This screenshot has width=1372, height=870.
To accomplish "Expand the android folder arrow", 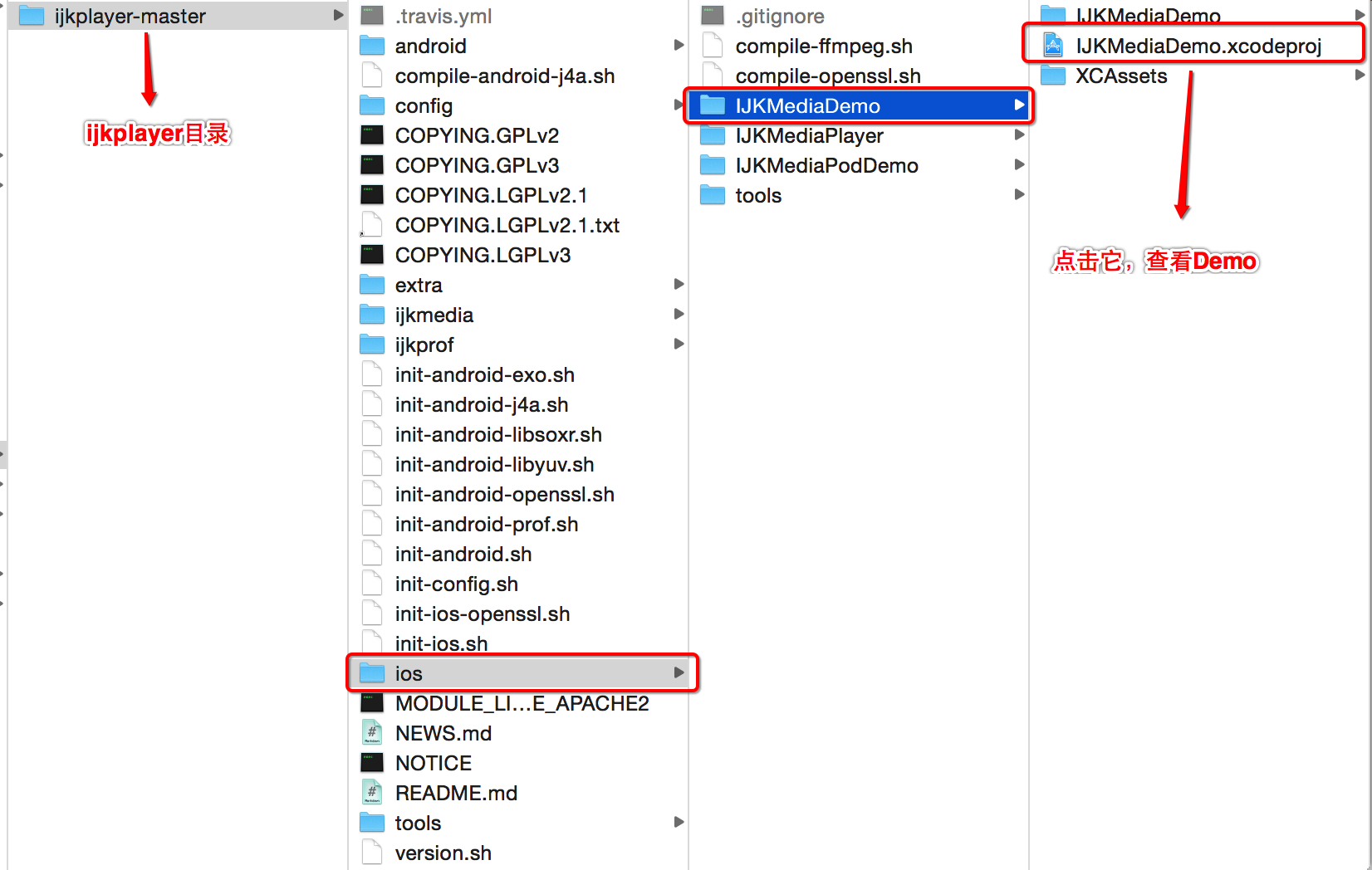I will pyautogui.click(x=679, y=45).
